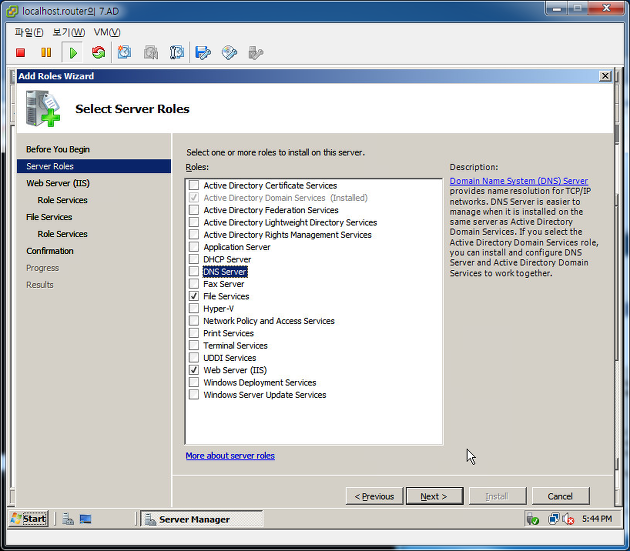
Task: Click the red Stop VM toolbar icon
Action: point(20,53)
